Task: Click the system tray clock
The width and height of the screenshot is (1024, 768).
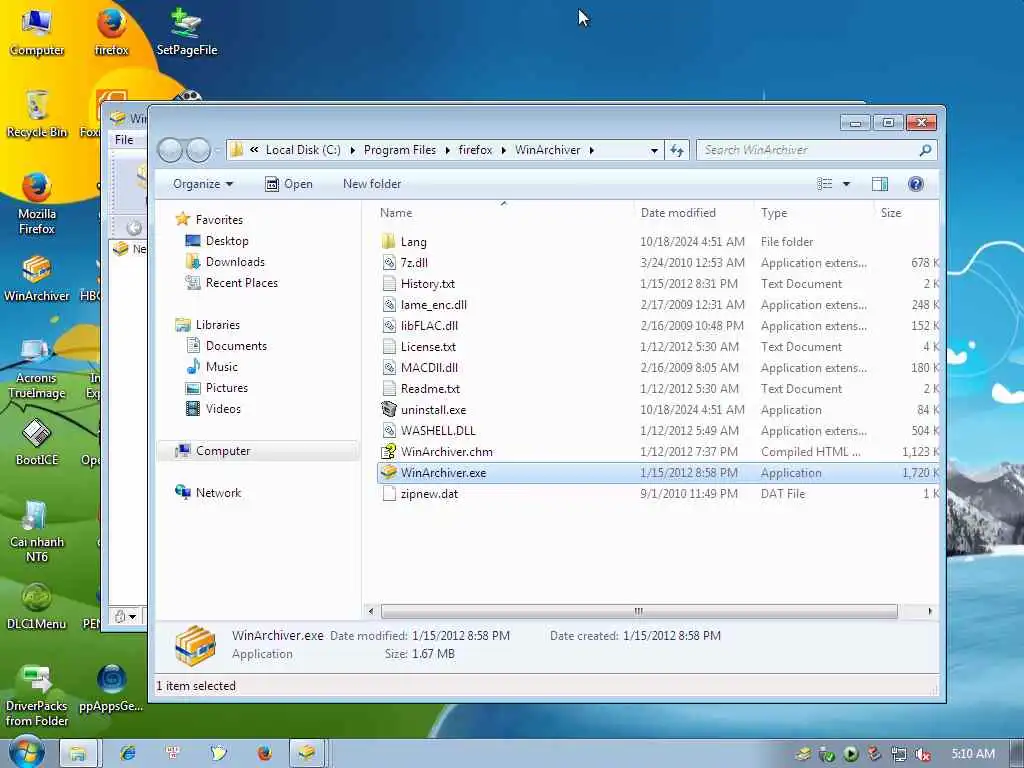Action: tap(973, 754)
